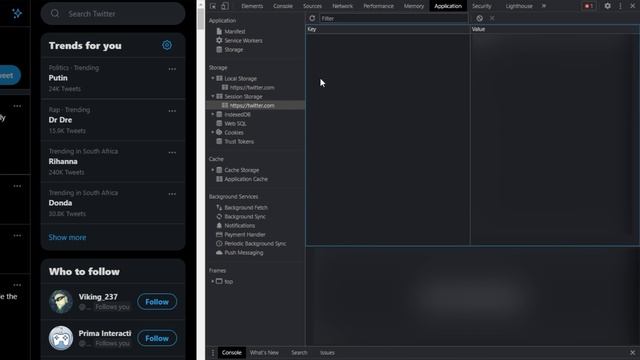640x360 pixels.
Task: Click the Twitter sparkle top tweets icon
Action: coord(17,13)
